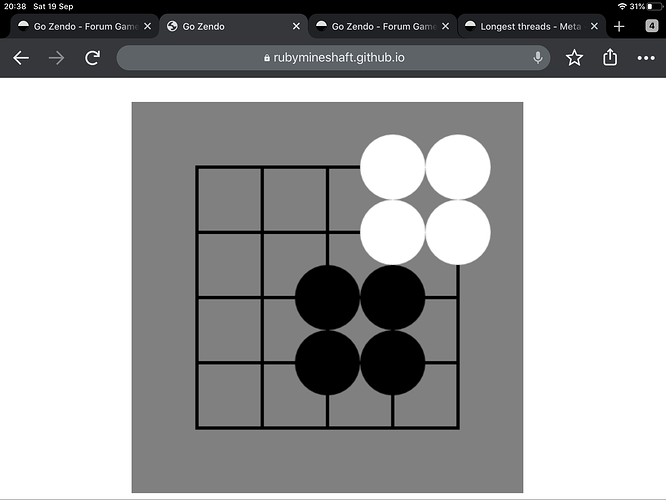The image size is (666, 500).
Task: Click the top-right corner white stone
Action: point(458,167)
